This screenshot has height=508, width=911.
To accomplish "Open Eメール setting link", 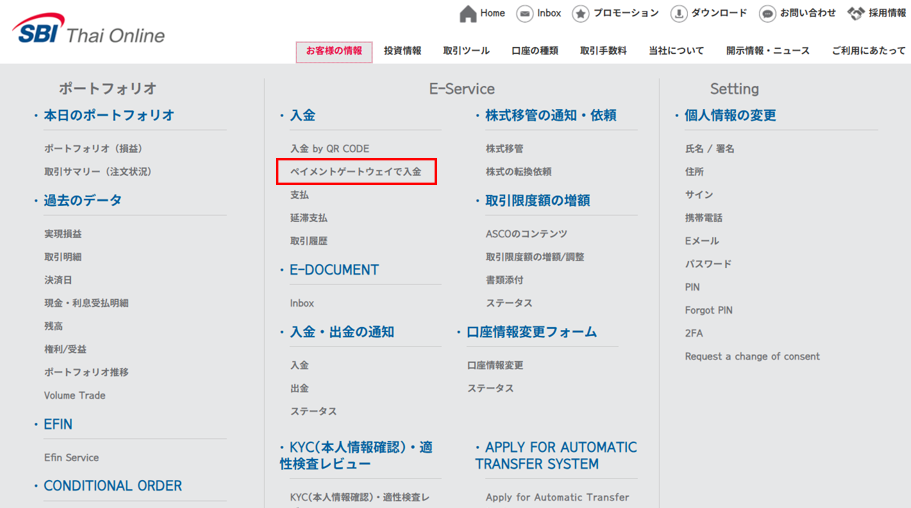I will 702,241.
